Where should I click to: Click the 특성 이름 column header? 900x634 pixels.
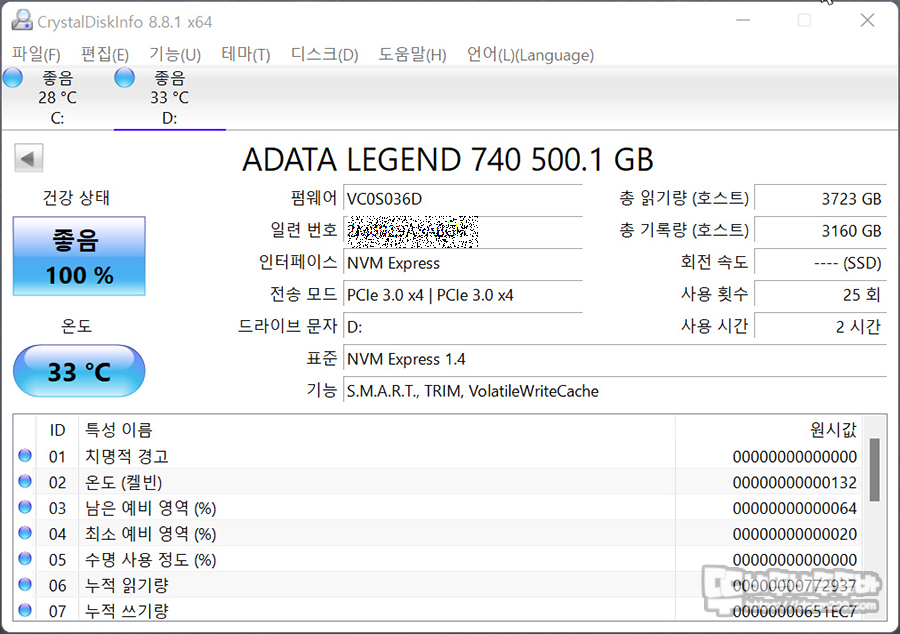click(x=377, y=430)
